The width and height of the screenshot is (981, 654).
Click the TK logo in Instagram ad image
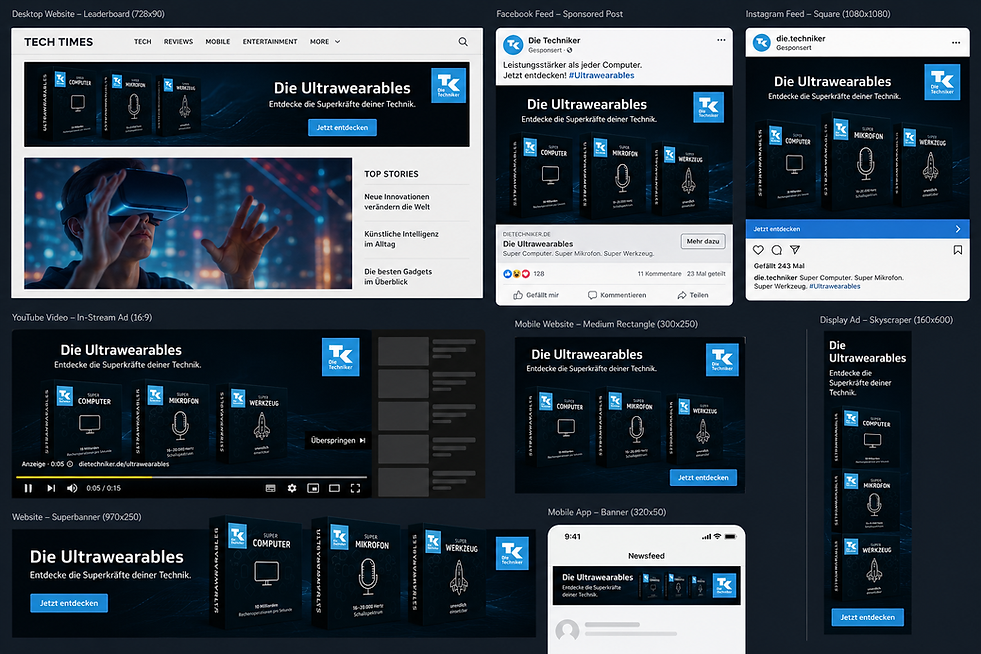point(942,82)
